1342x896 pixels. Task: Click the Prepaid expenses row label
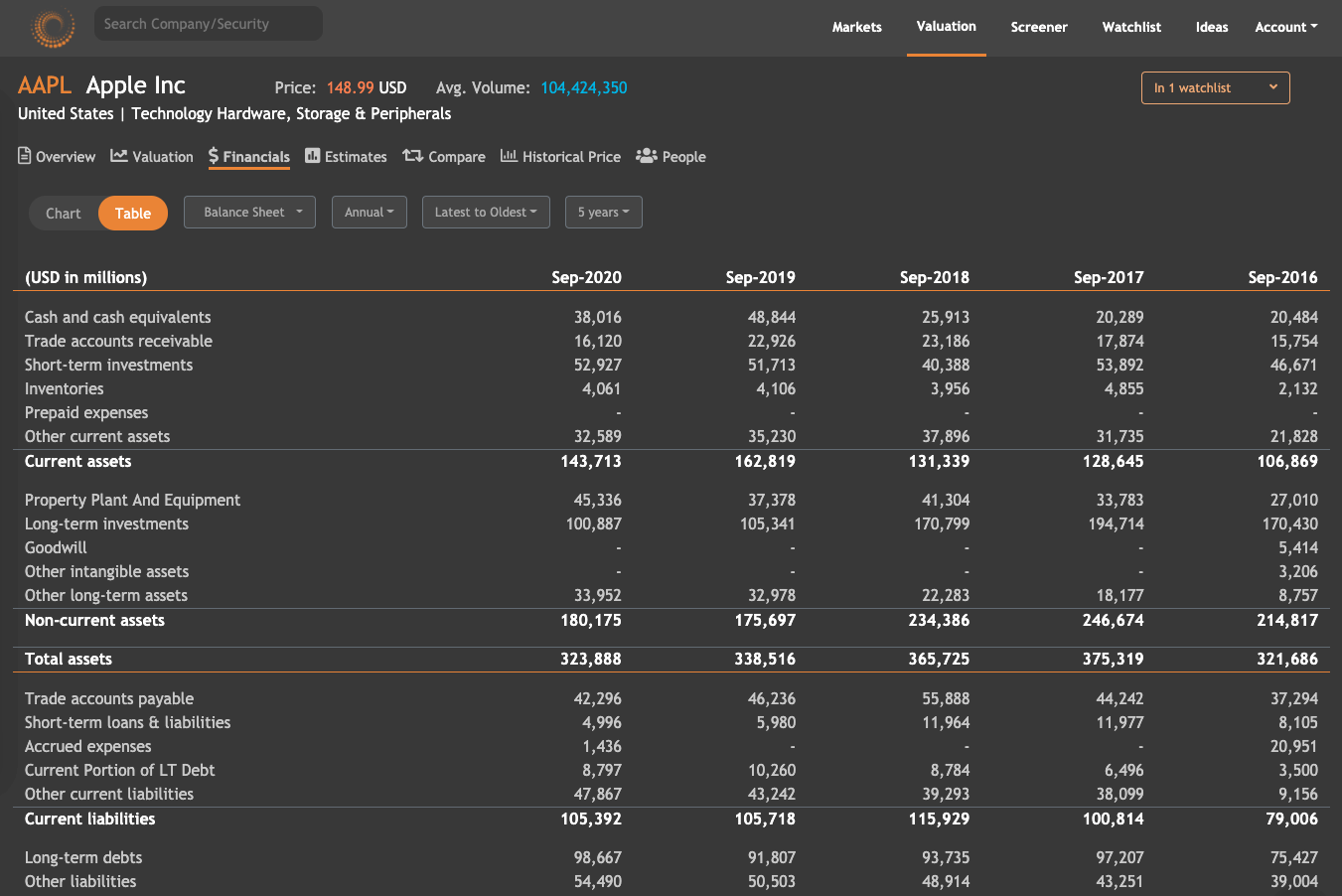pyautogui.click(x=86, y=412)
